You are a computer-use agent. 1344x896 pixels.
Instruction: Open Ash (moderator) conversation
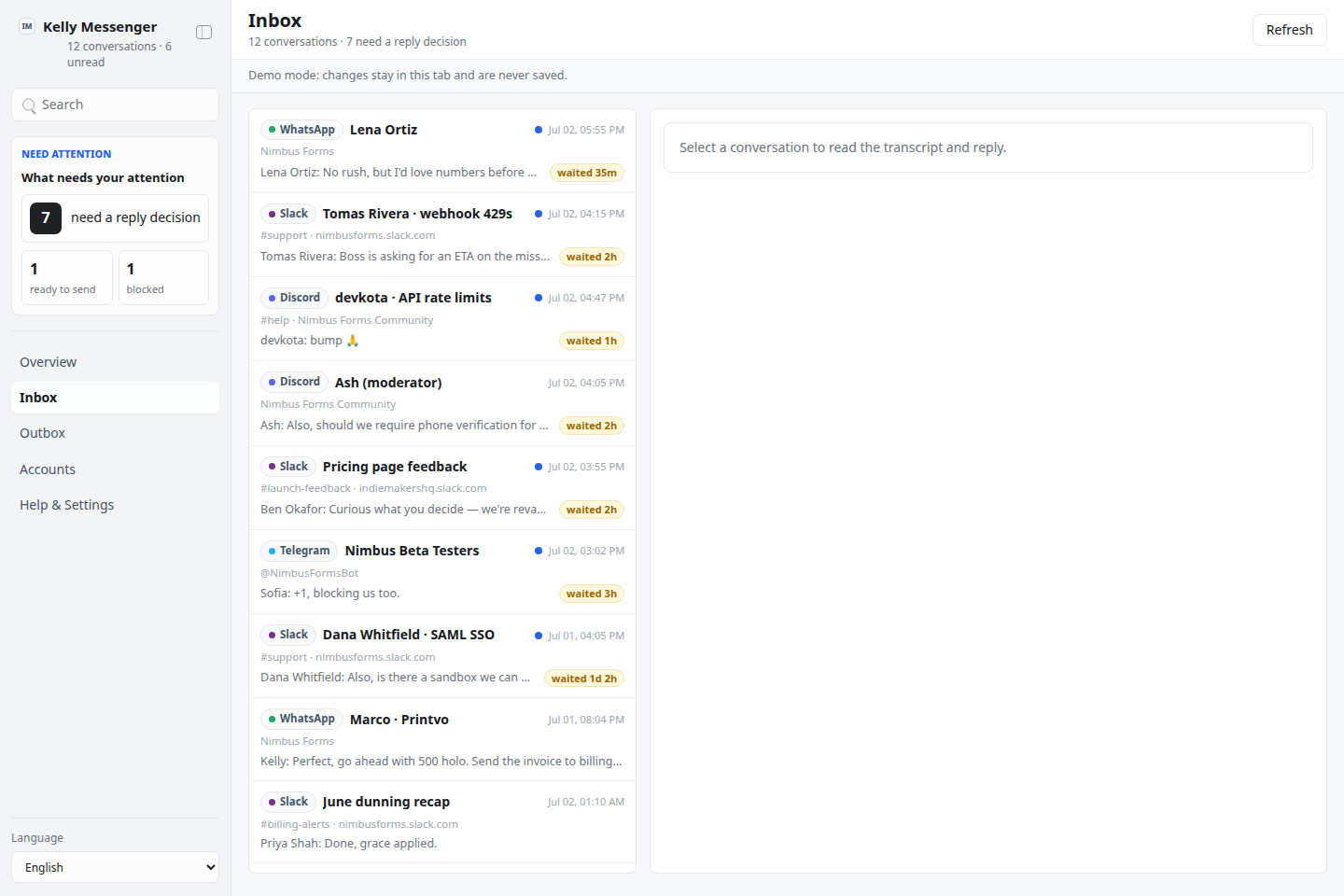[x=442, y=403]
